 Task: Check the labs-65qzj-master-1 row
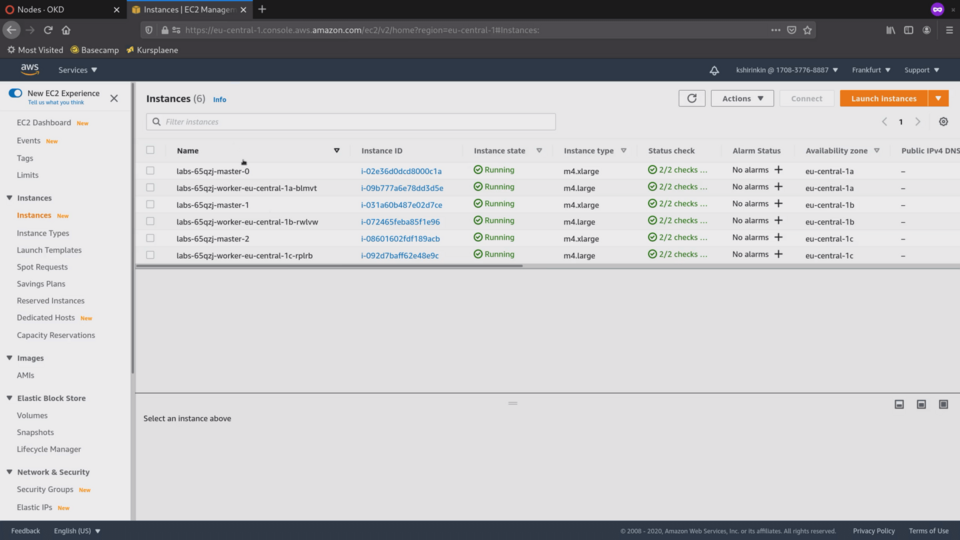click(150, 204)
